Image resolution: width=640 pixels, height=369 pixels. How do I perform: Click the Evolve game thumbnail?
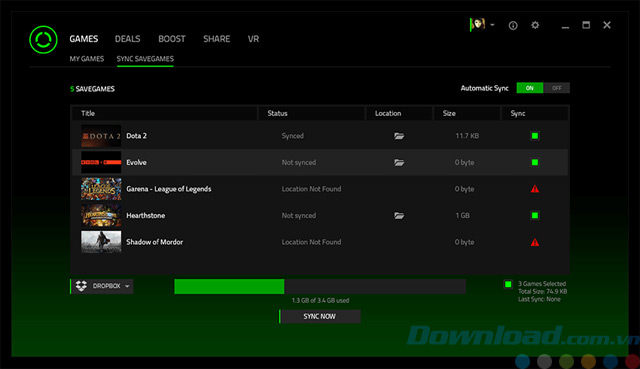pos(101,162)
